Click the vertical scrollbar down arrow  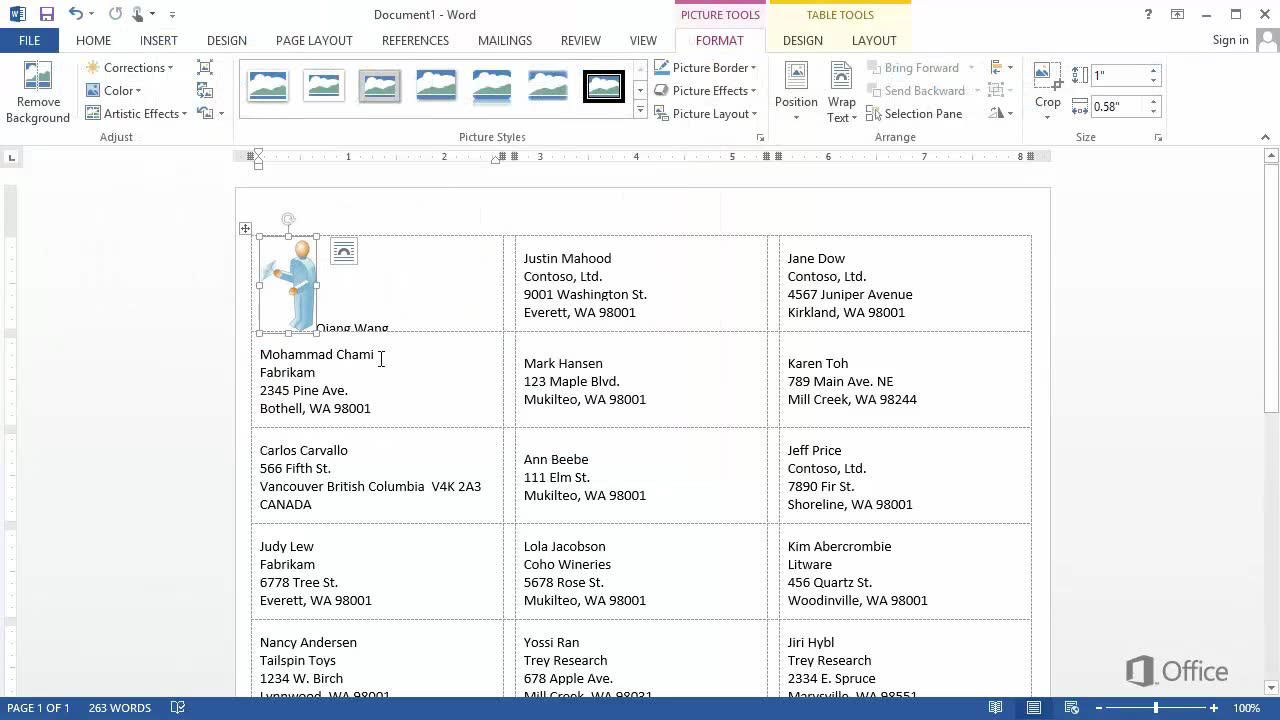(1272, 688)
